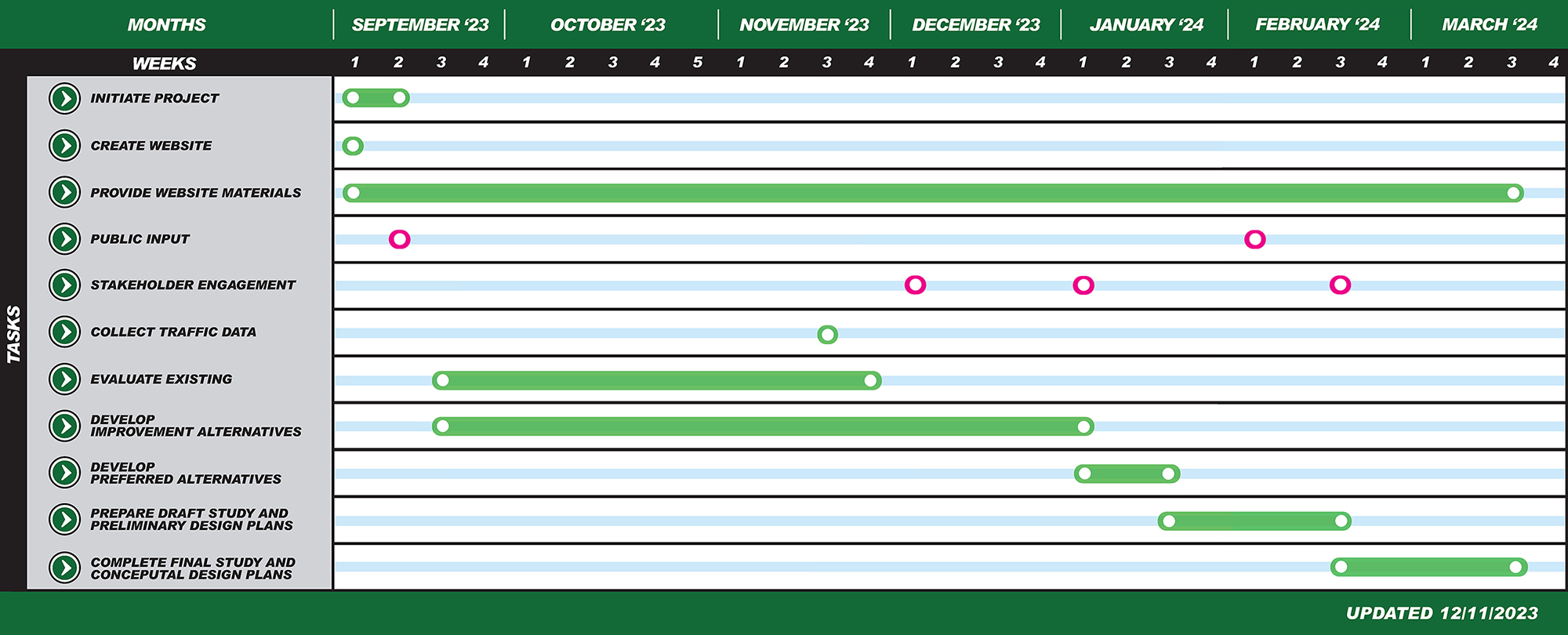Click the Complete Final Study arrow icon
The image size is (1568, 635).
(65, 568)
